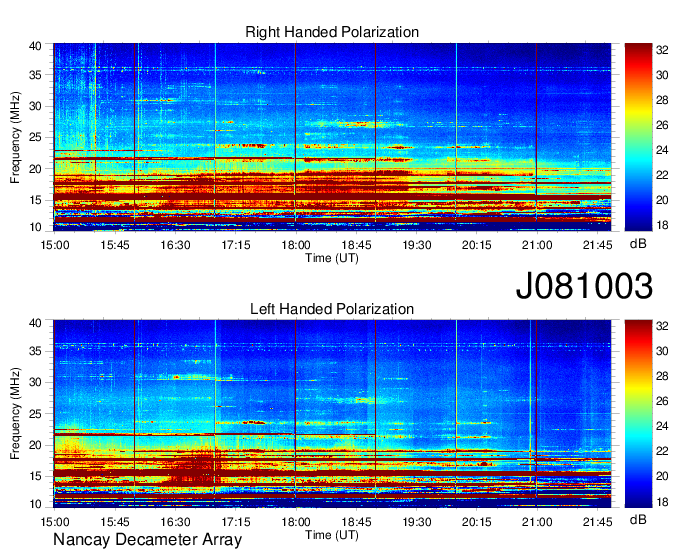Image resolution: width=680 pixels, height=552 pixels.
Task: Click "Time (UT)" label under upper plot
Action: (x=332, y=258)
